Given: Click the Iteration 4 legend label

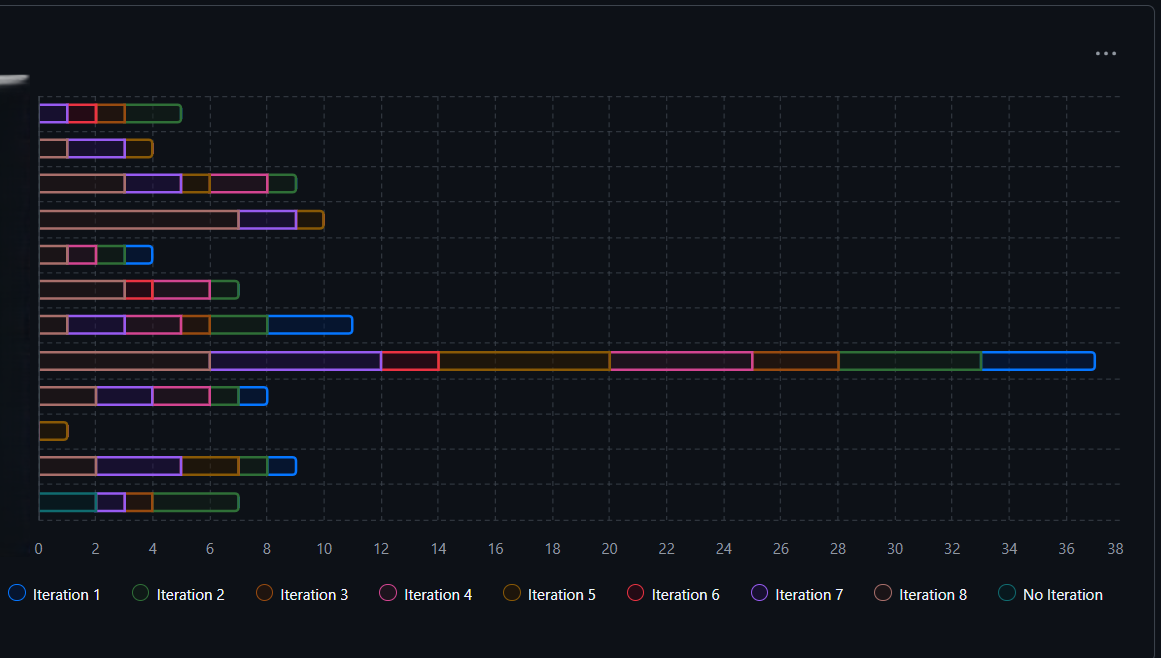Looking at the screenshot, I should [x=437, y=595].
